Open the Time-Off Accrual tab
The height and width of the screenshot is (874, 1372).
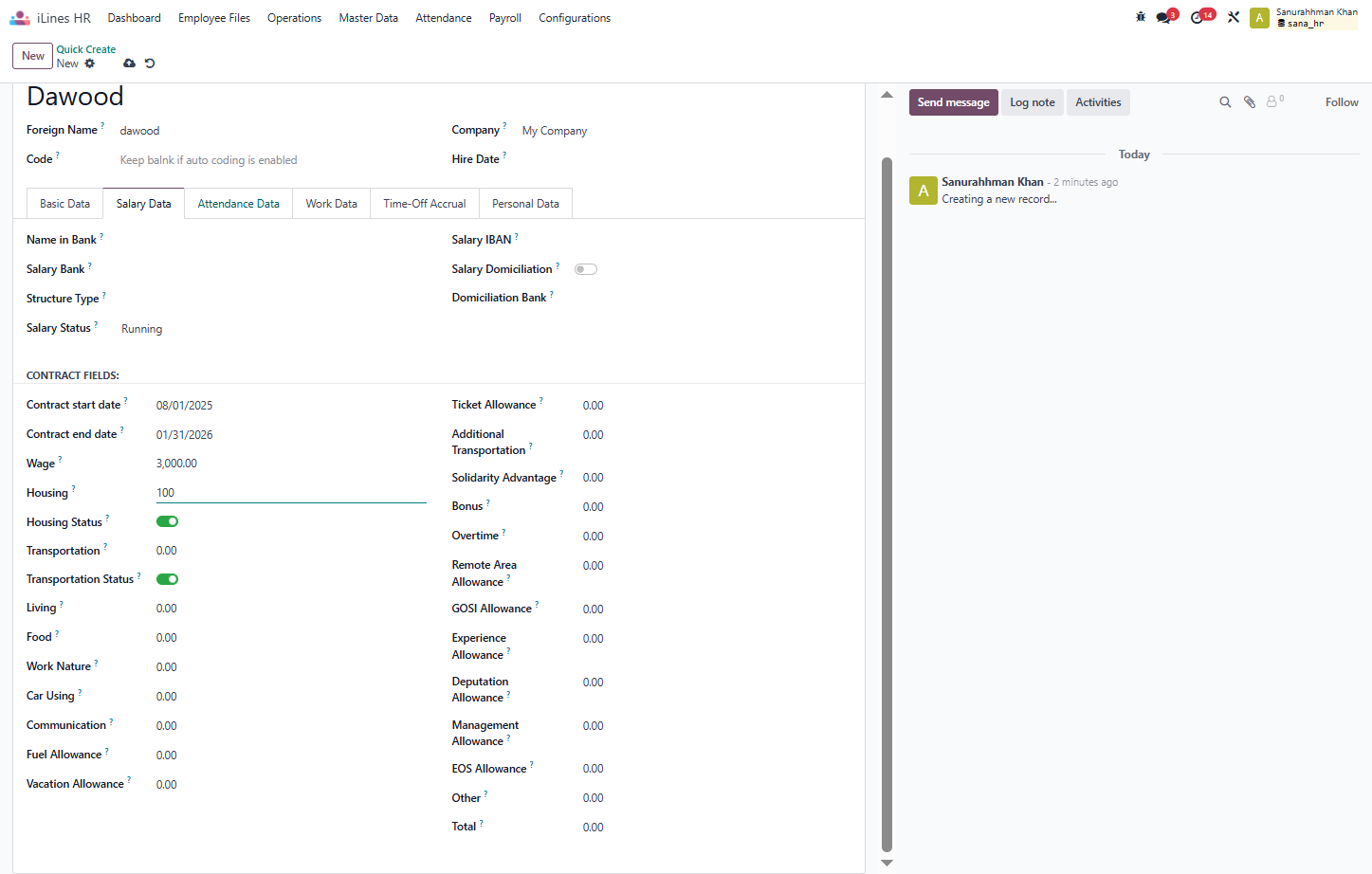click(425, 204)
